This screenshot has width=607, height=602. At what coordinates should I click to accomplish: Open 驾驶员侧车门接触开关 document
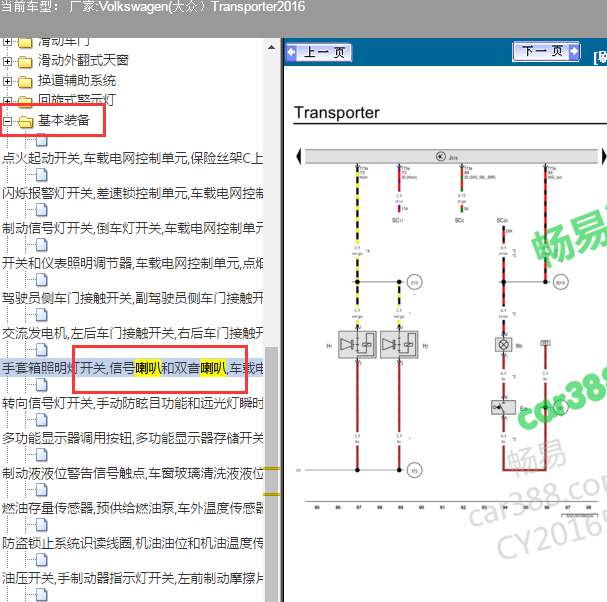click(x=132, y=298)
